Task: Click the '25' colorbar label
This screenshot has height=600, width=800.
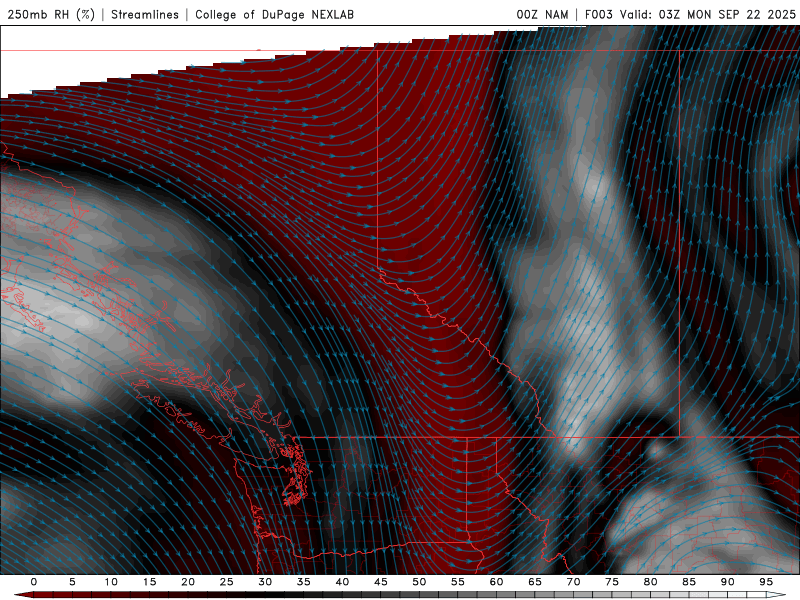Action: [x=227, y=582]
